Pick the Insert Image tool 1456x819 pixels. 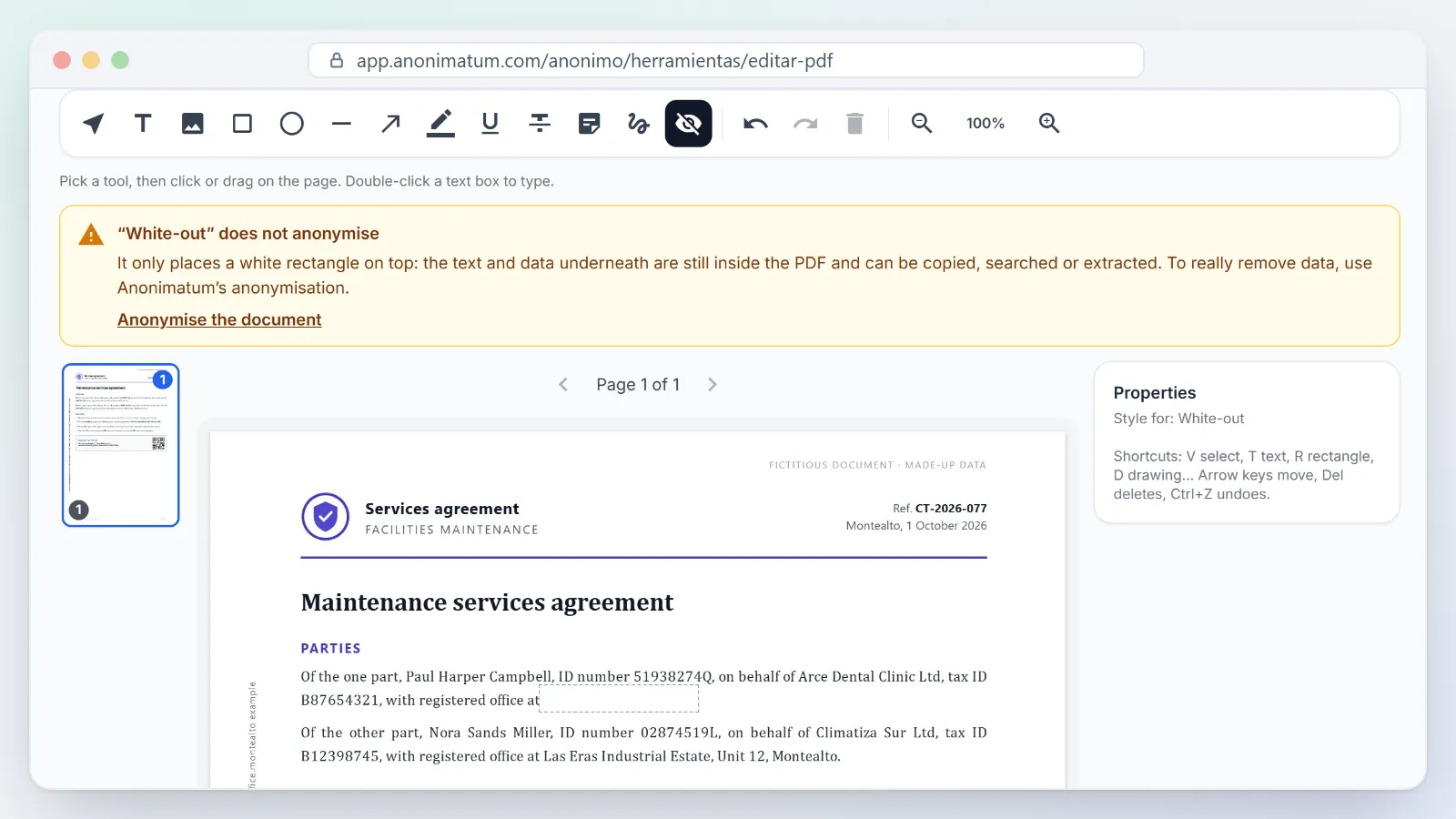click(x=193, y=124)
